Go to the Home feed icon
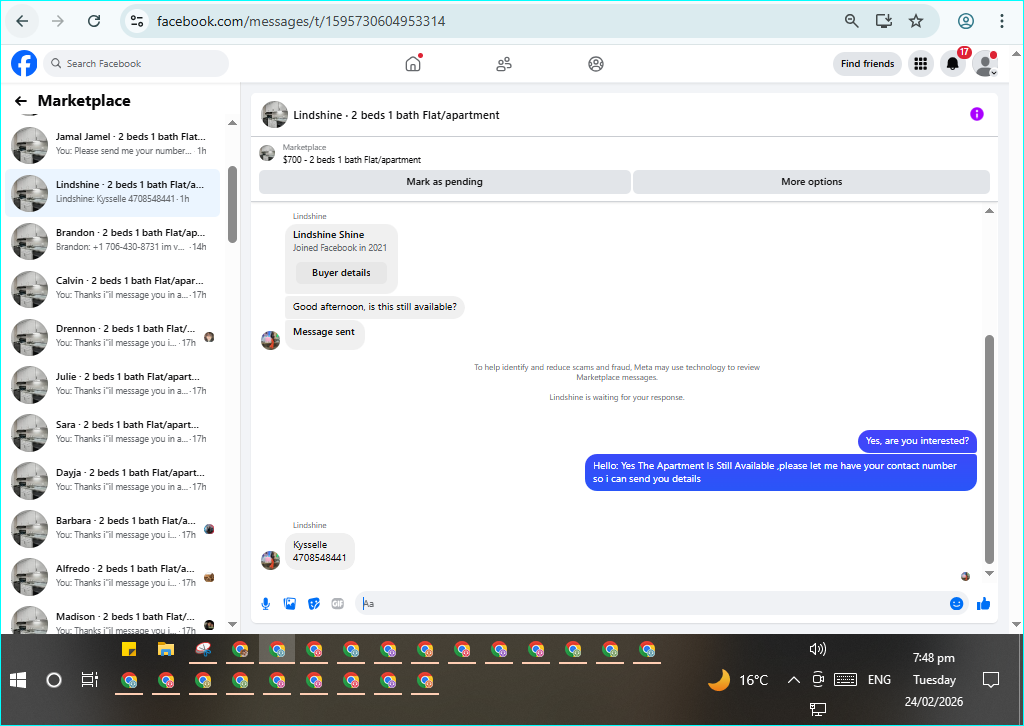 click(x=413, y=63)
